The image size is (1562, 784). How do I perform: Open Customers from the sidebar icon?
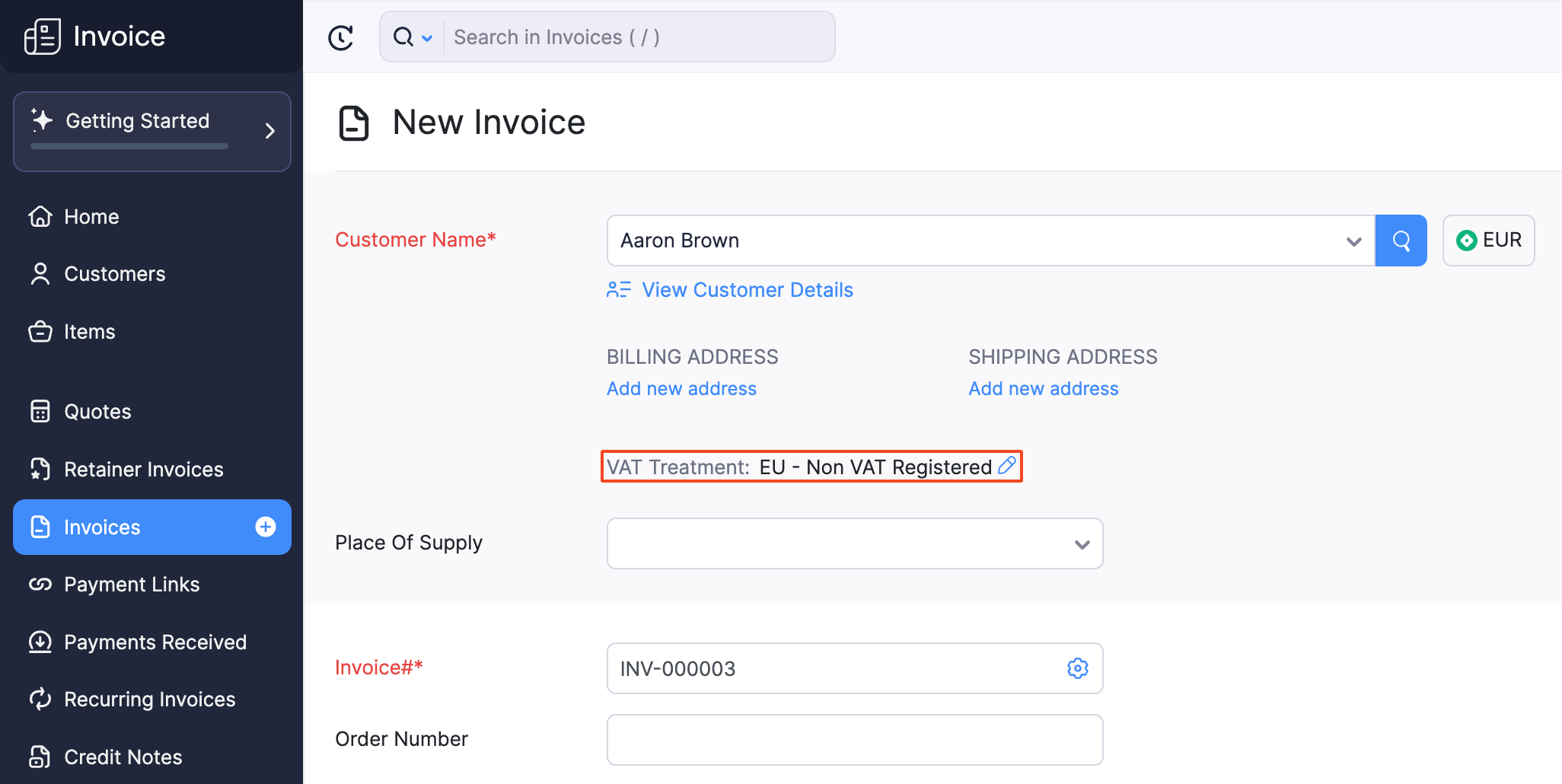pyautogui.click(x=40, y=274)
